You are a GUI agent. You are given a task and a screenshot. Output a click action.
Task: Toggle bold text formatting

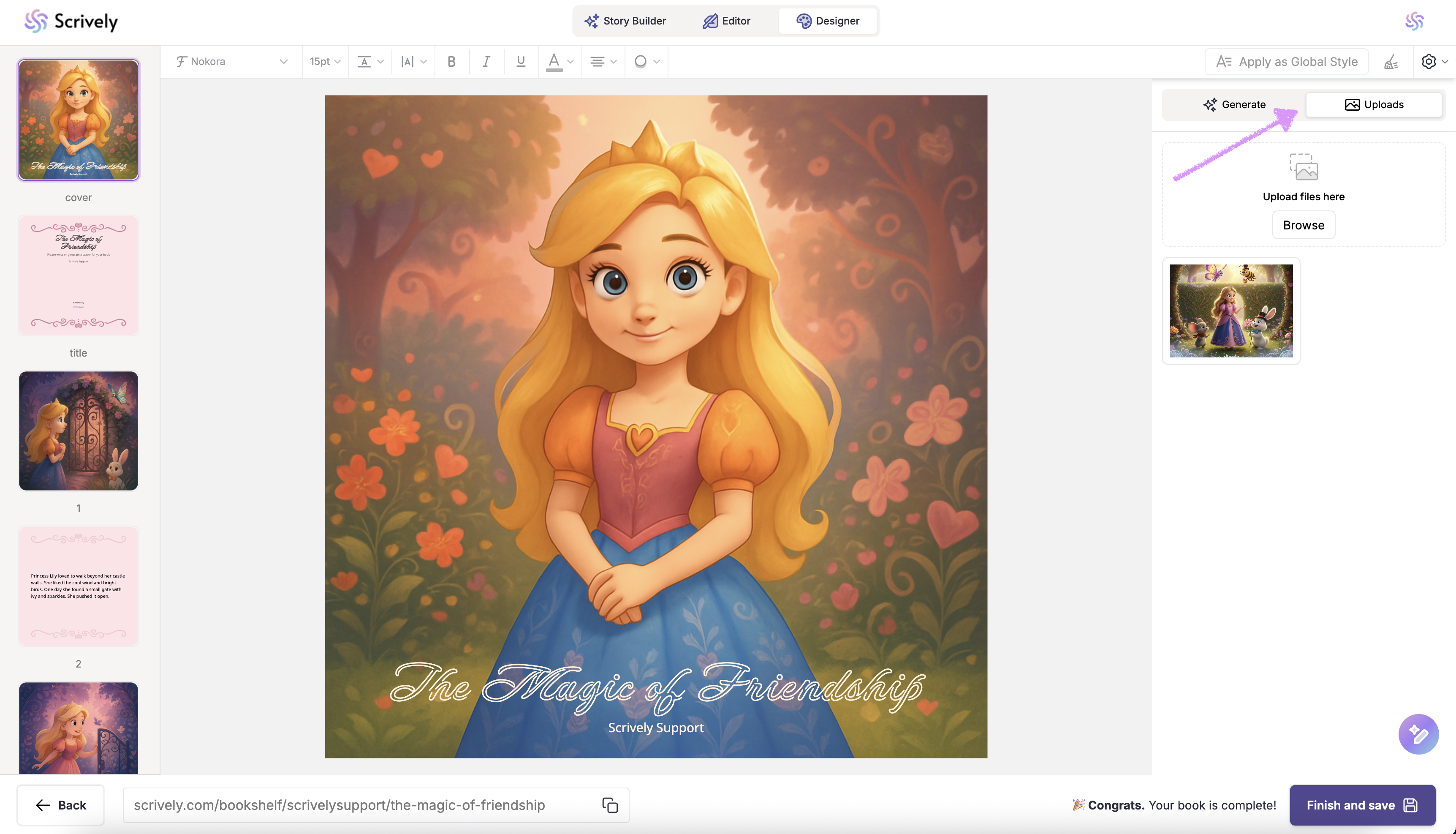tap(451, 61)
